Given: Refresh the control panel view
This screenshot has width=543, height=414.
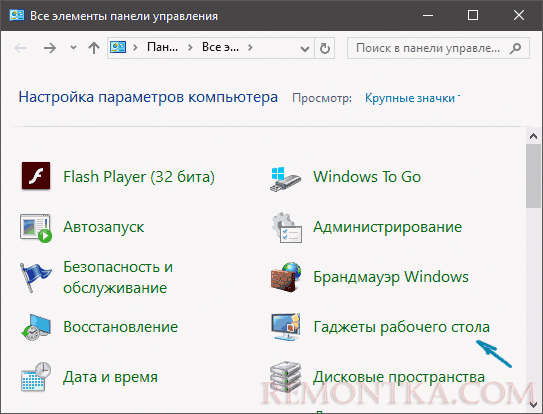Looking at the screenshot, I should click(324, 48).
